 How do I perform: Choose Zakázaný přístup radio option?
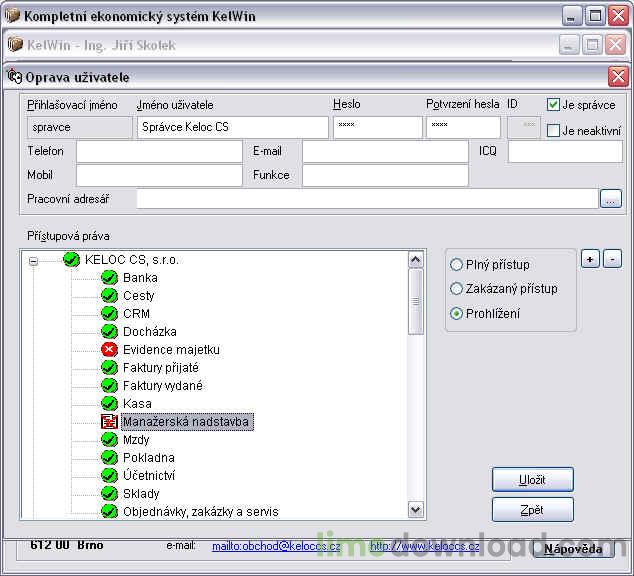point(457,289)
